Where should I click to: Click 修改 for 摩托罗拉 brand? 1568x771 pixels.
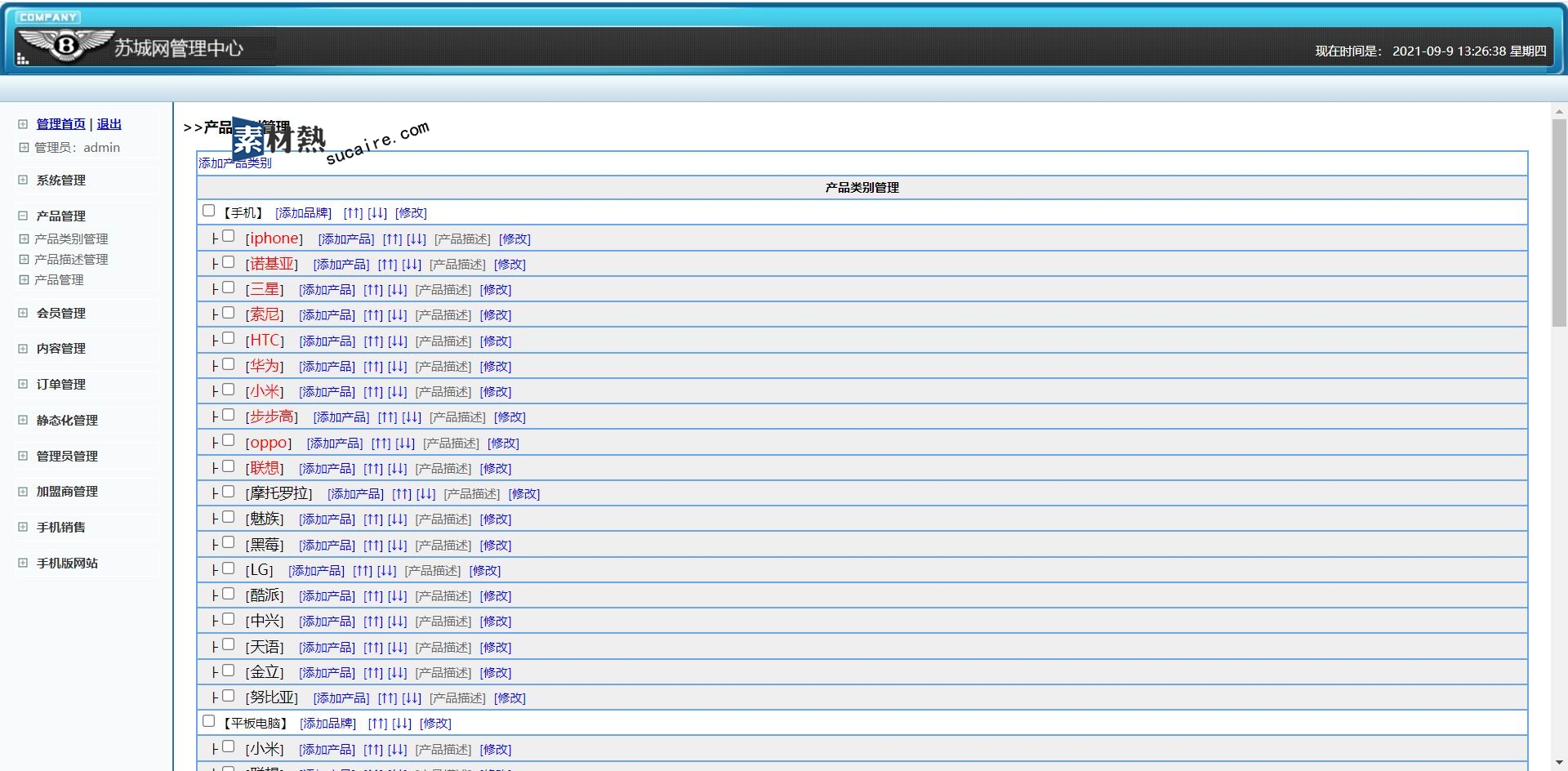pos(524,494)
